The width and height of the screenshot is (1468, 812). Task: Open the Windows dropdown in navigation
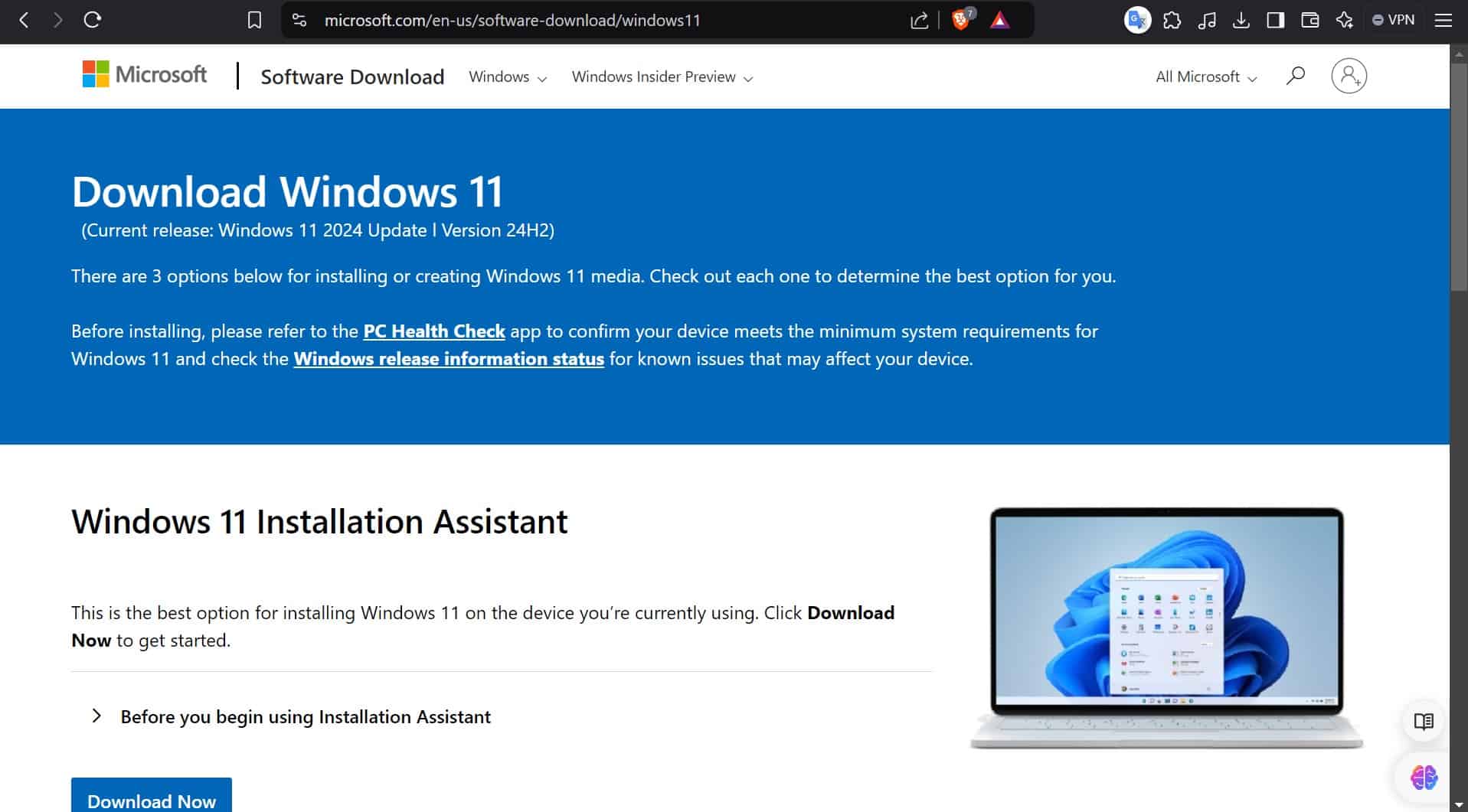click(507, 77)
